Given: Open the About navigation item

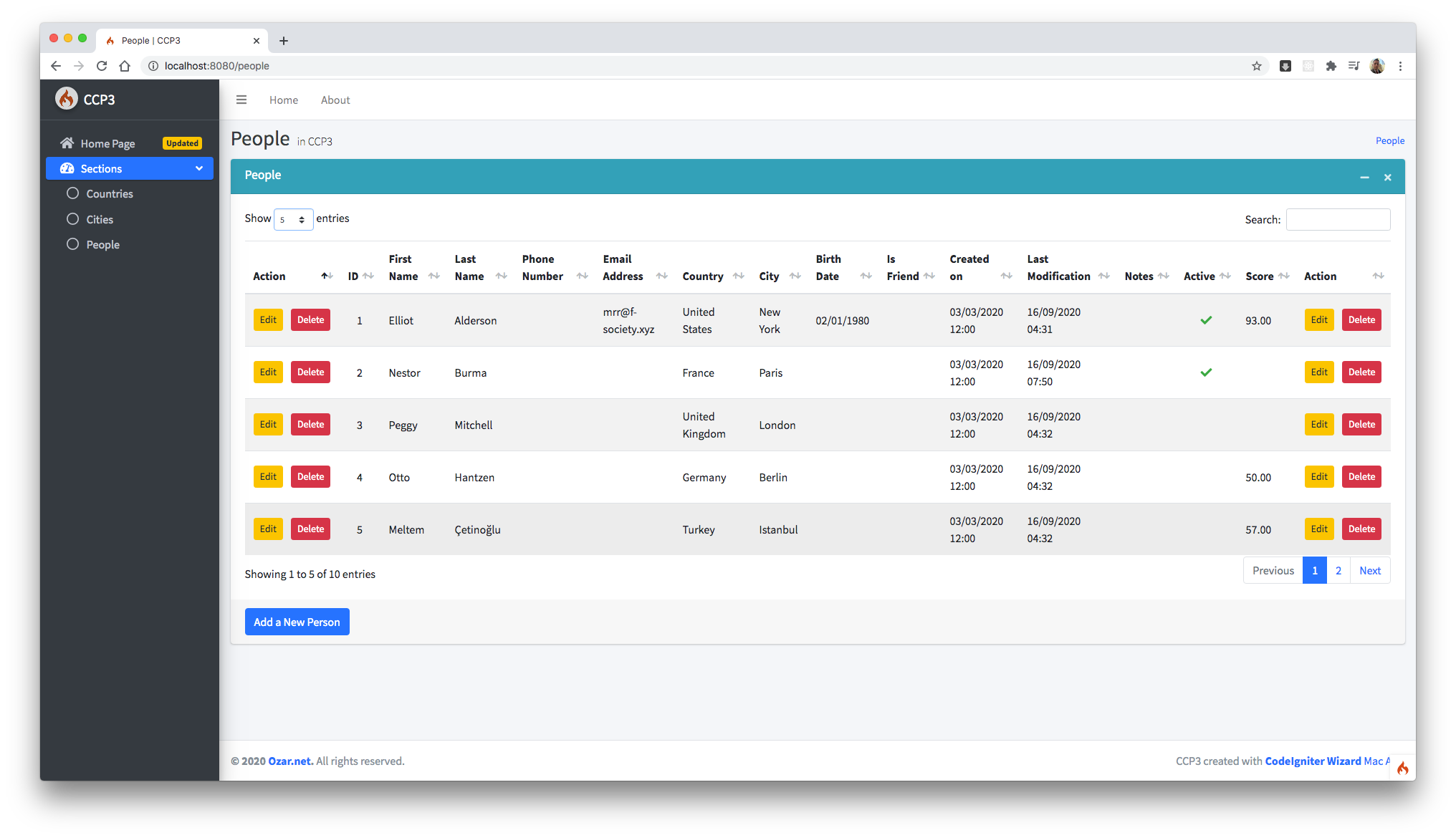Looking at the screenshot, I should [x=335, y=100].
